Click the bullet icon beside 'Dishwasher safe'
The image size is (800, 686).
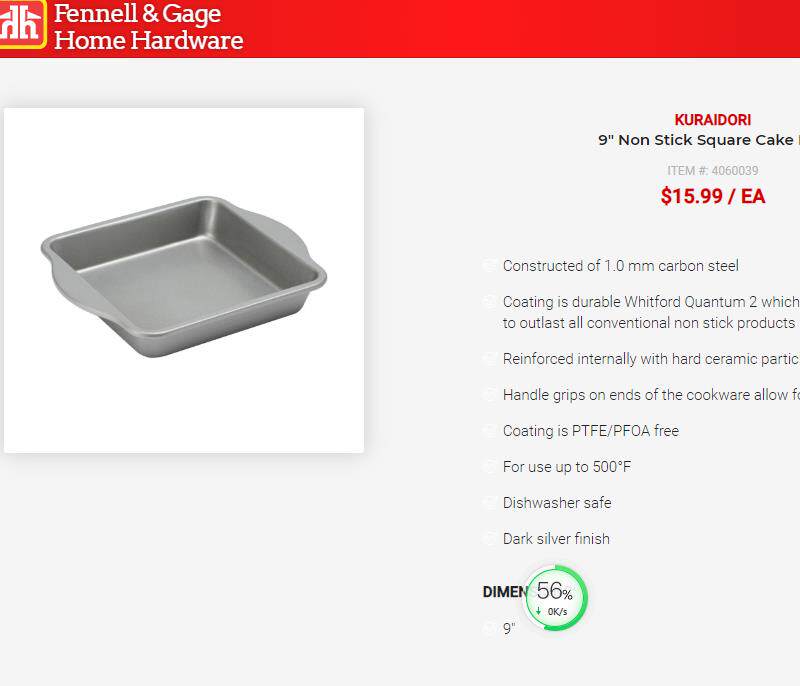pyautogui.click(x=489, y=503)
